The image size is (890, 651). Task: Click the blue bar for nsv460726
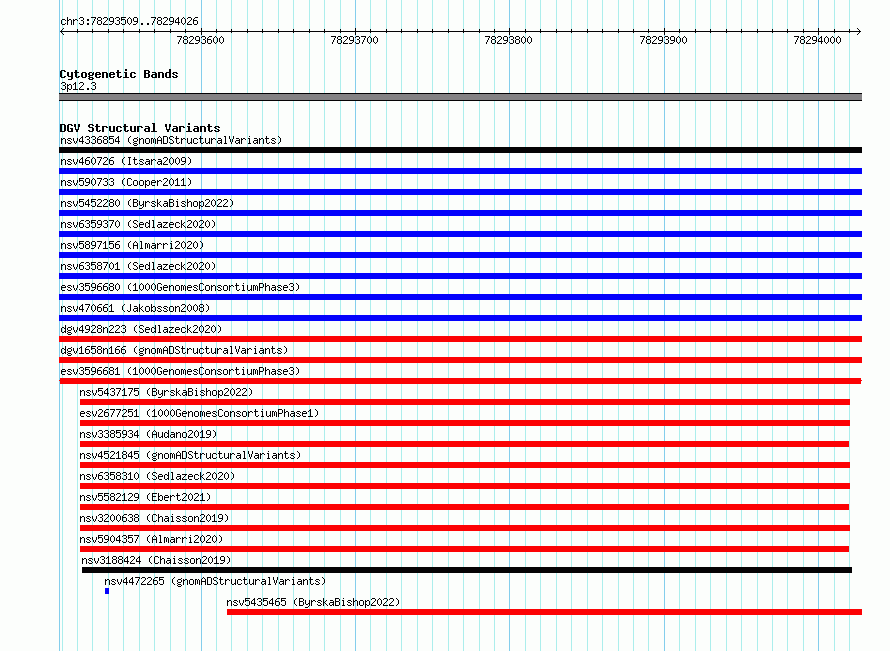460,171
